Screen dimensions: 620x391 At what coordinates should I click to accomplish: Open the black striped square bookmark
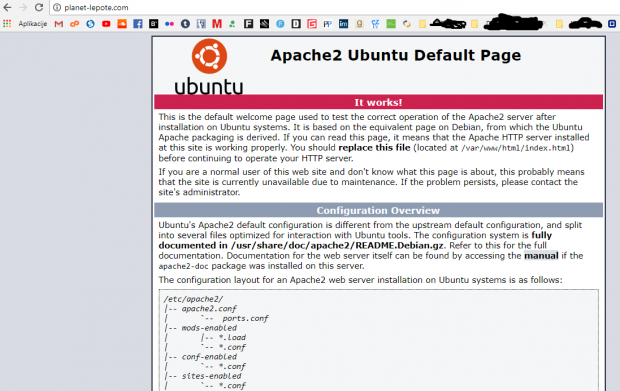(264, 24)
